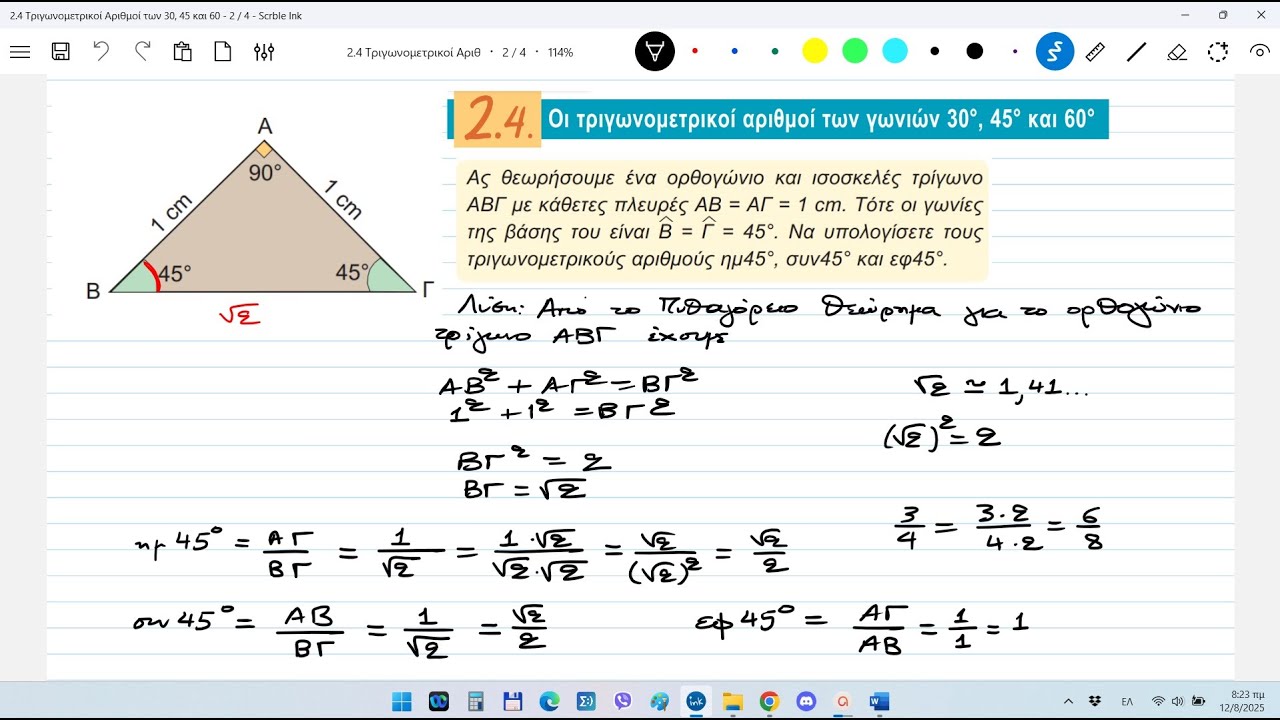Open Microsoft Edge from the taskbar

(549, 701)
